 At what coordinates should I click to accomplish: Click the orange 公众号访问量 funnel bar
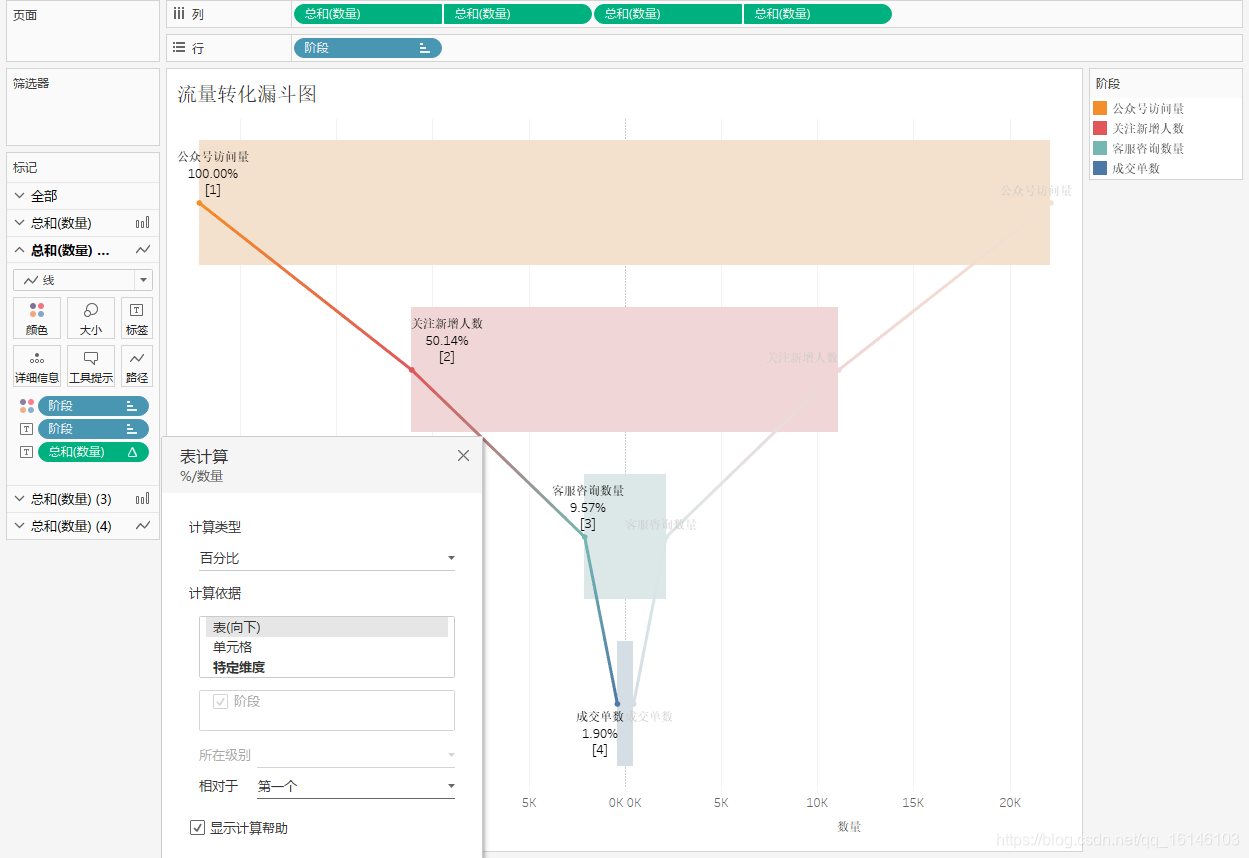624,202
